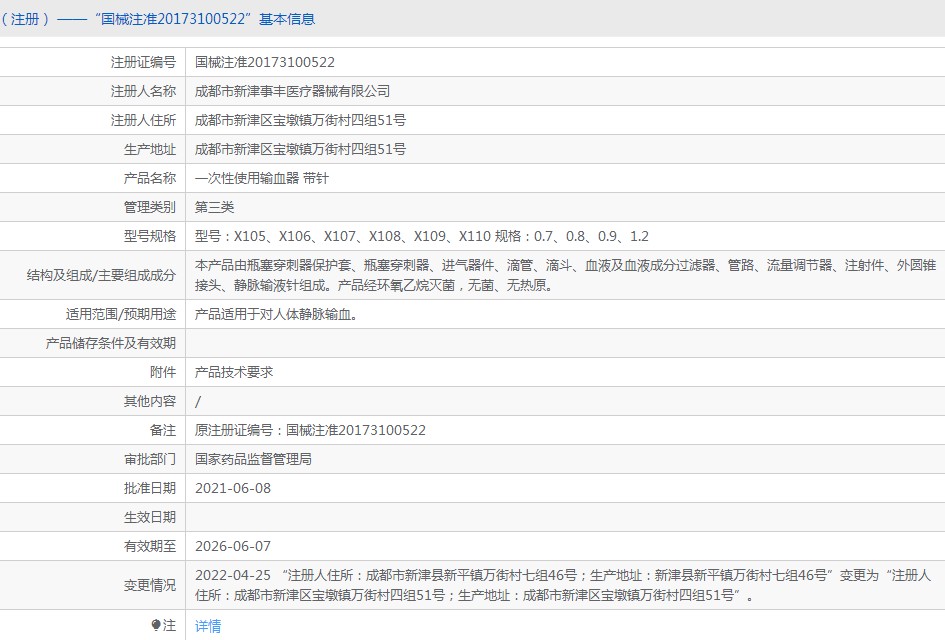Select expiry date 2026-06-07
The image size is (945, 640).
click(233, 546)
